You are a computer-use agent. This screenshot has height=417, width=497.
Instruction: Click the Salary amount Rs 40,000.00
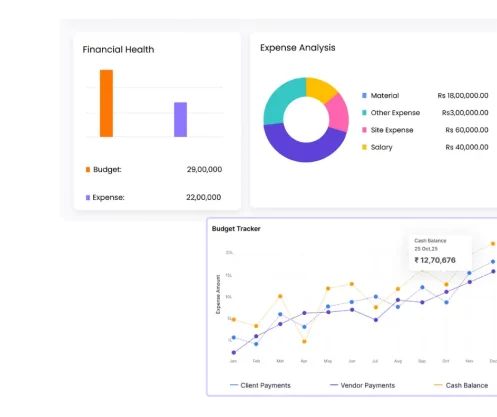(467, 147)
